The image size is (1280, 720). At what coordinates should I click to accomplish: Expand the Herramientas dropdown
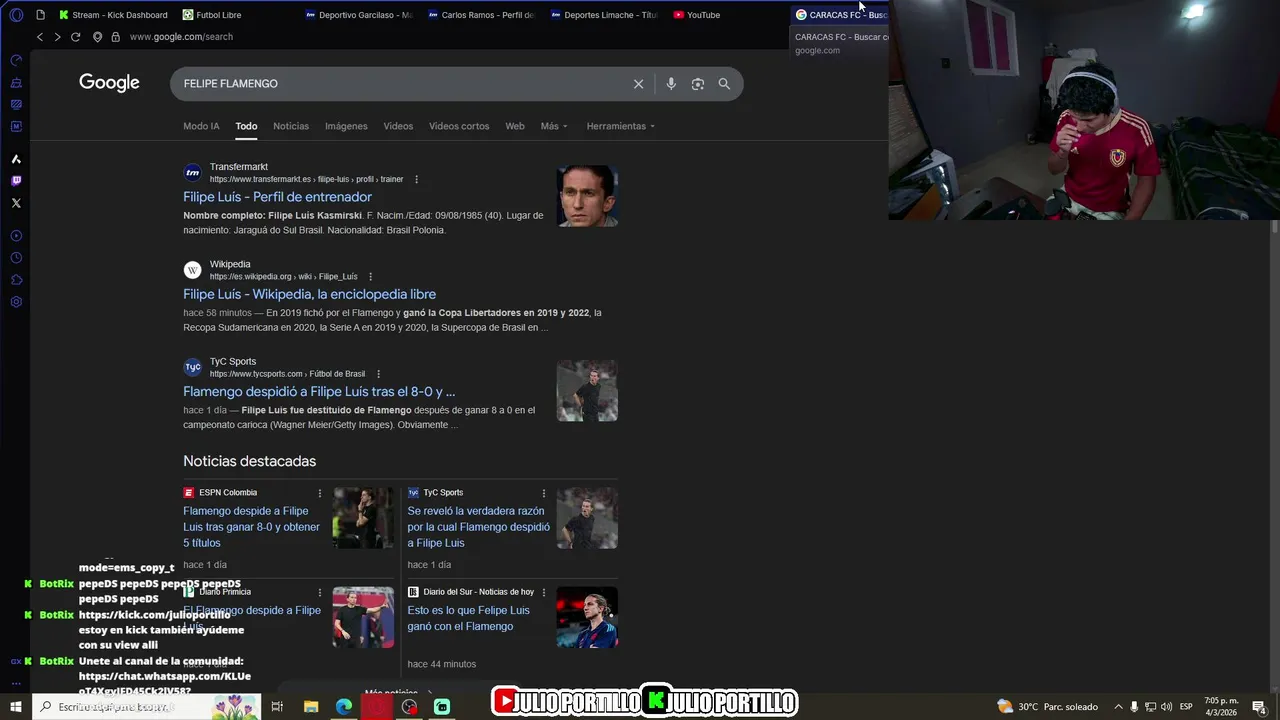621,126
